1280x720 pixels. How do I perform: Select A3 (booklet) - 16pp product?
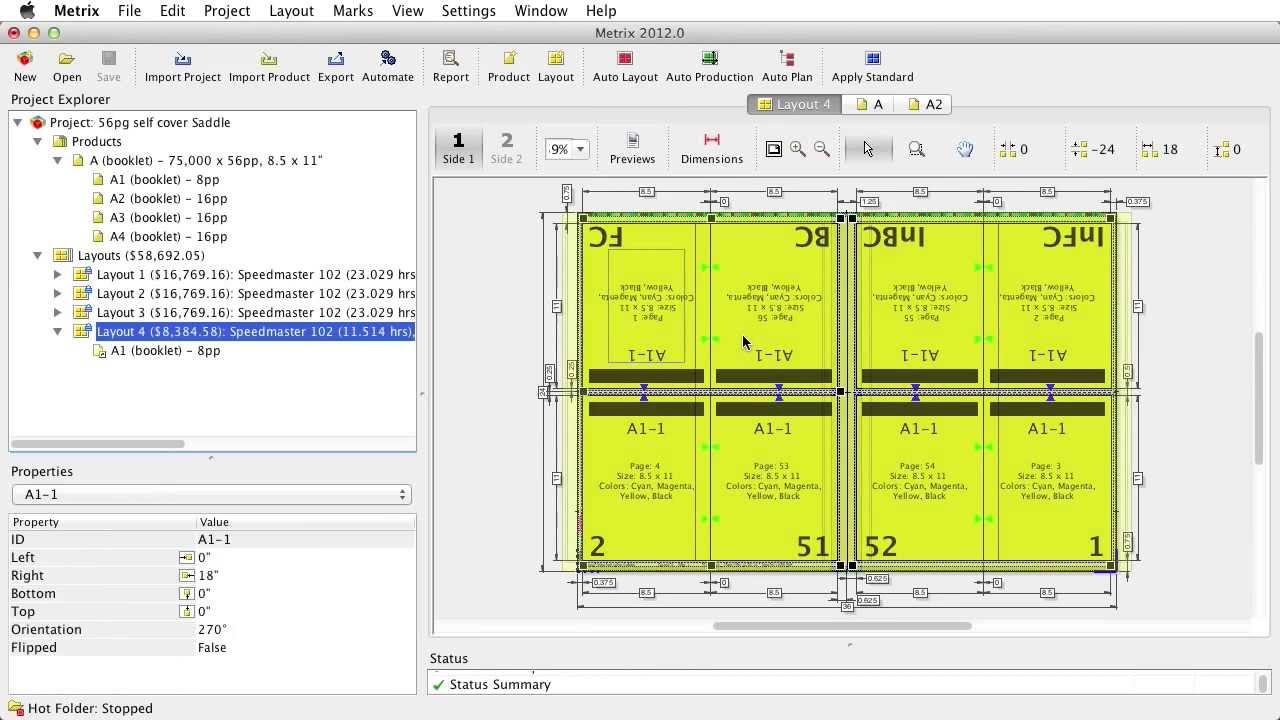[168, 217]
